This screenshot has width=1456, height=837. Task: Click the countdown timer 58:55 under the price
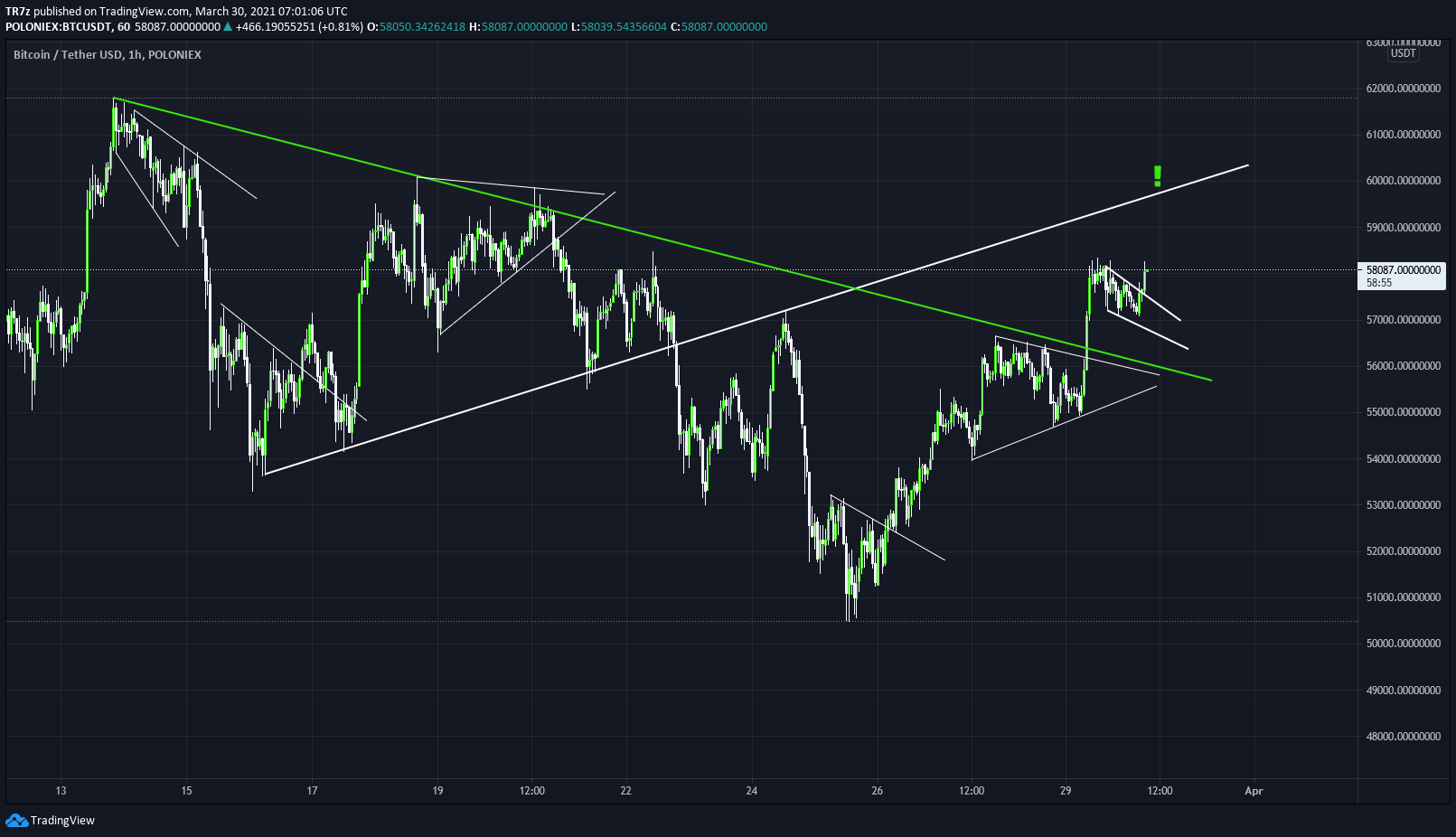(x=1379, y=283)
